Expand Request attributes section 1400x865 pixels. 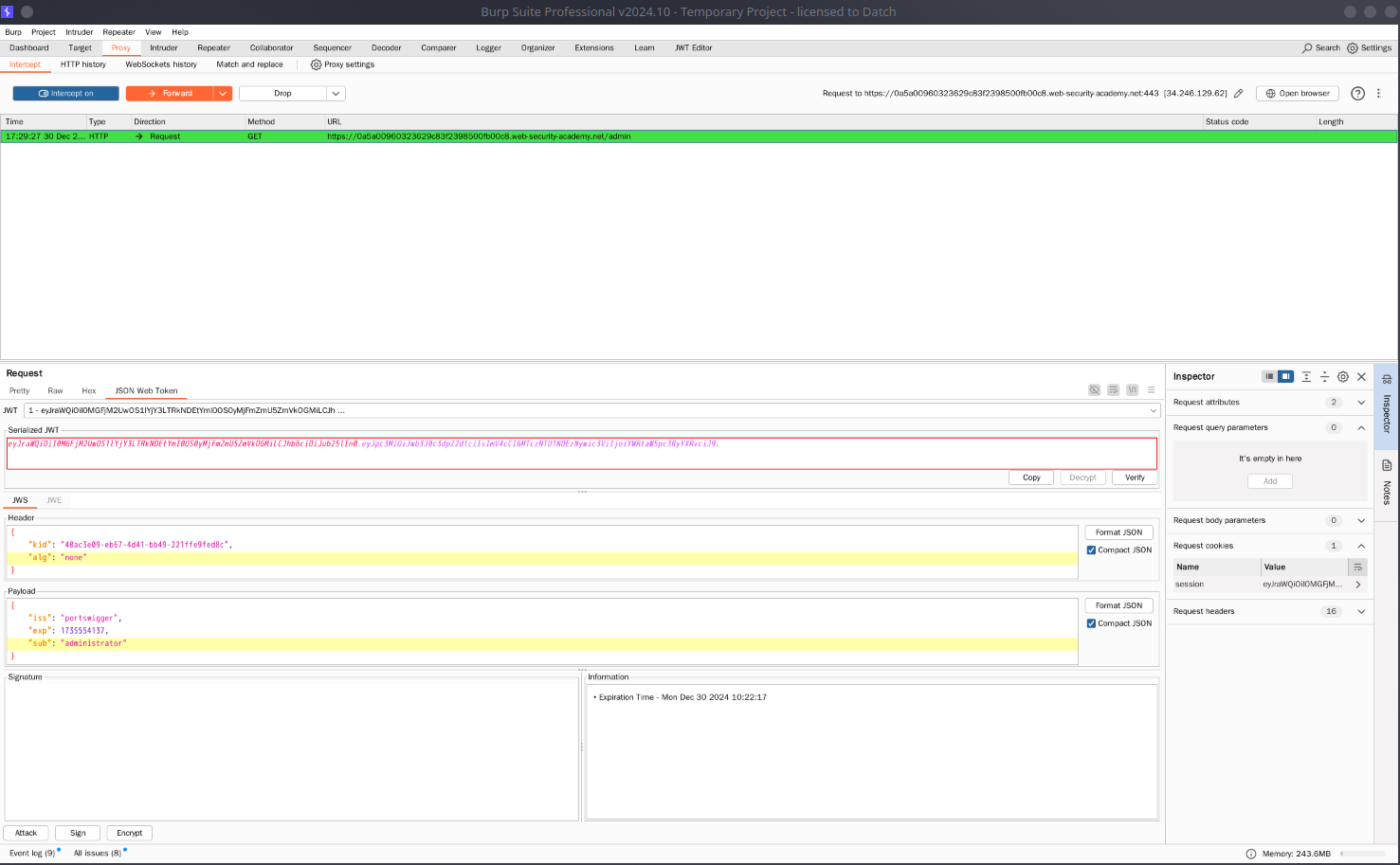[1361, 403]
